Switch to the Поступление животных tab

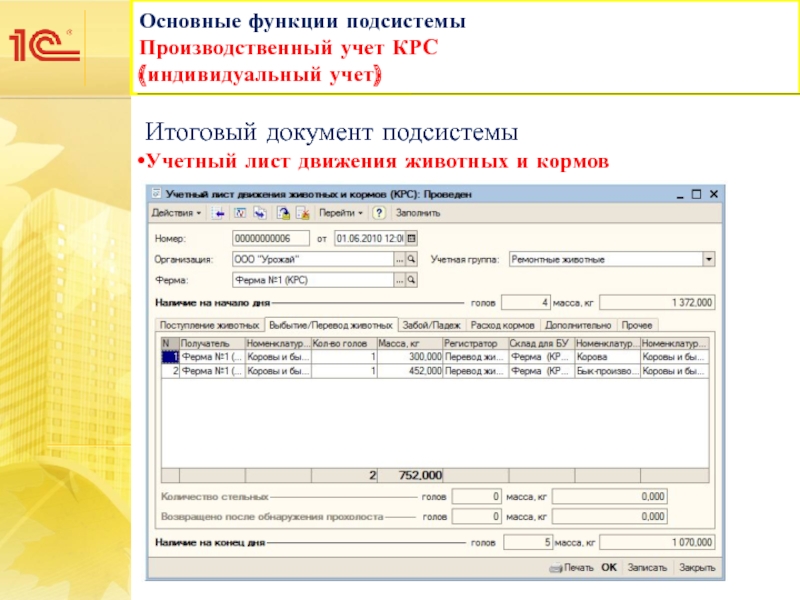click(209, 325)
